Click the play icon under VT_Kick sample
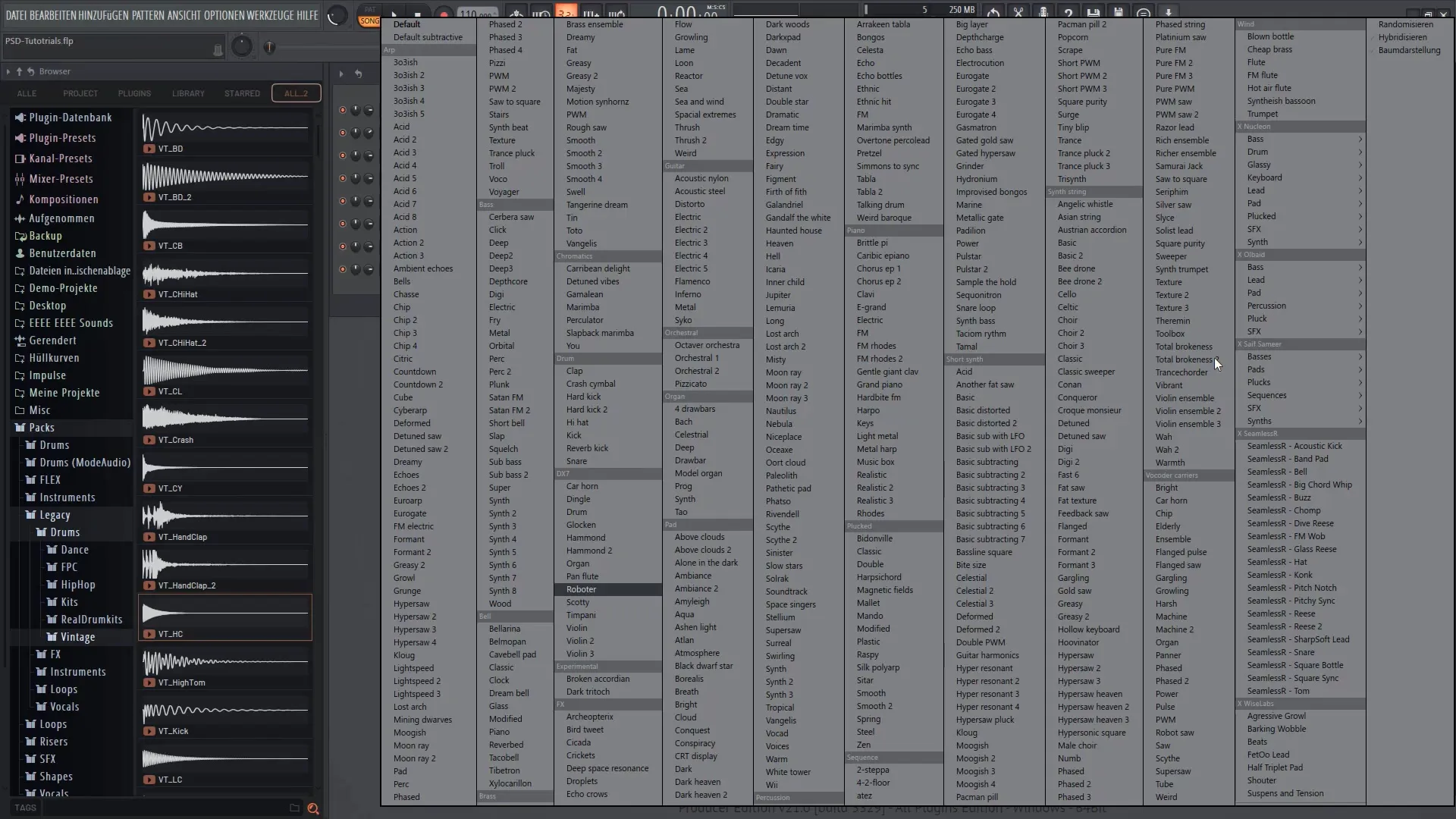The image size is (1456, 819). coord(149,731)
